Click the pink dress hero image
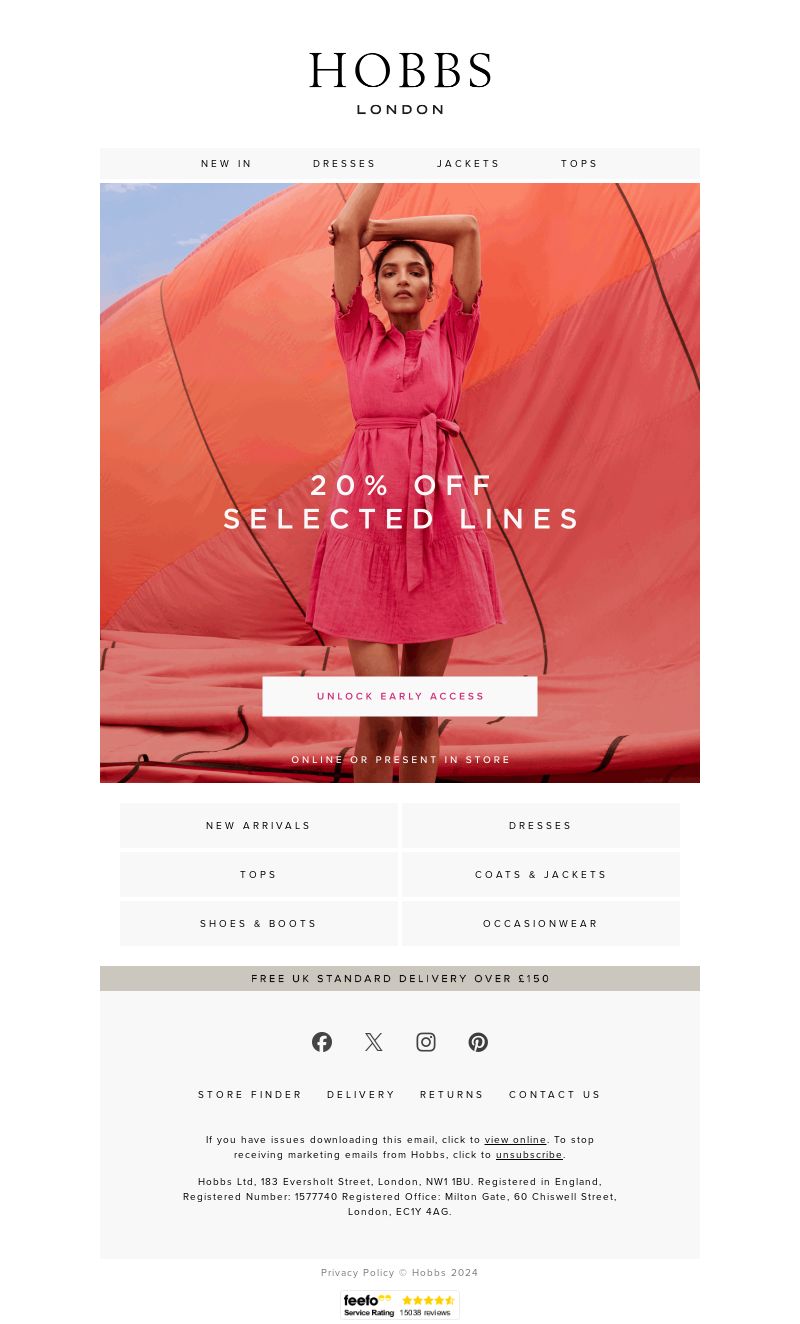Screen dimensions: 800x1324 [x=400, y=420]
